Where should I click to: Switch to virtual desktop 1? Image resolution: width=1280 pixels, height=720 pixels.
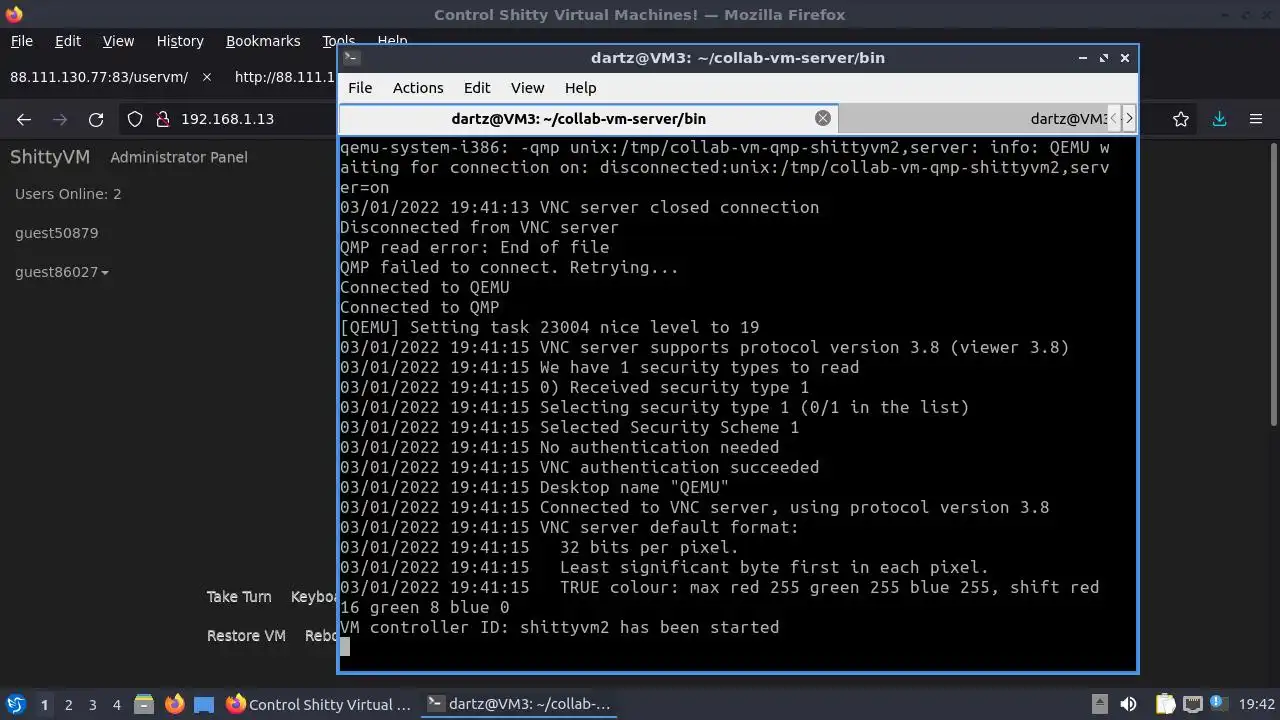(x=44, y=705)
